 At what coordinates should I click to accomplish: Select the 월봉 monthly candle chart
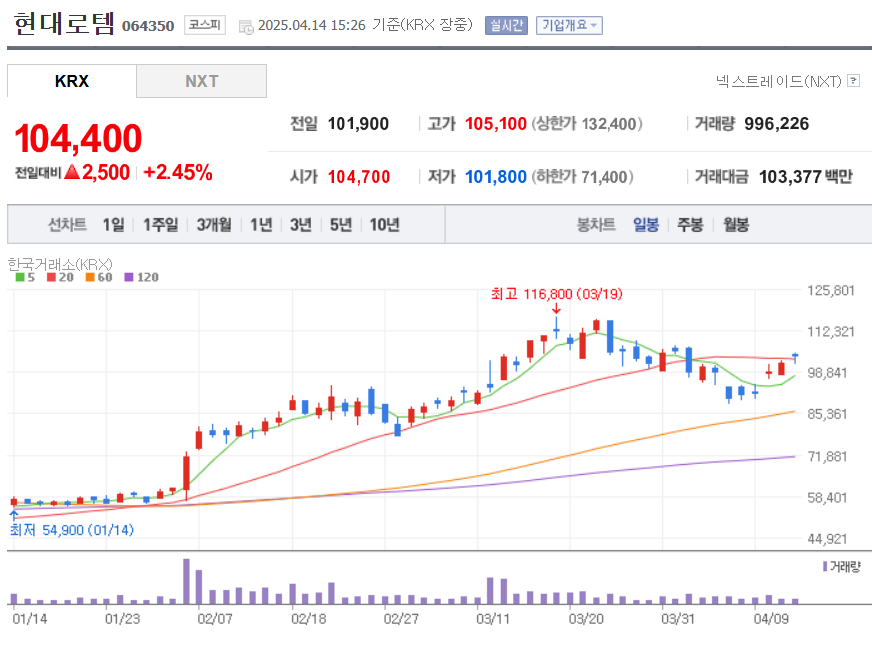736,225
